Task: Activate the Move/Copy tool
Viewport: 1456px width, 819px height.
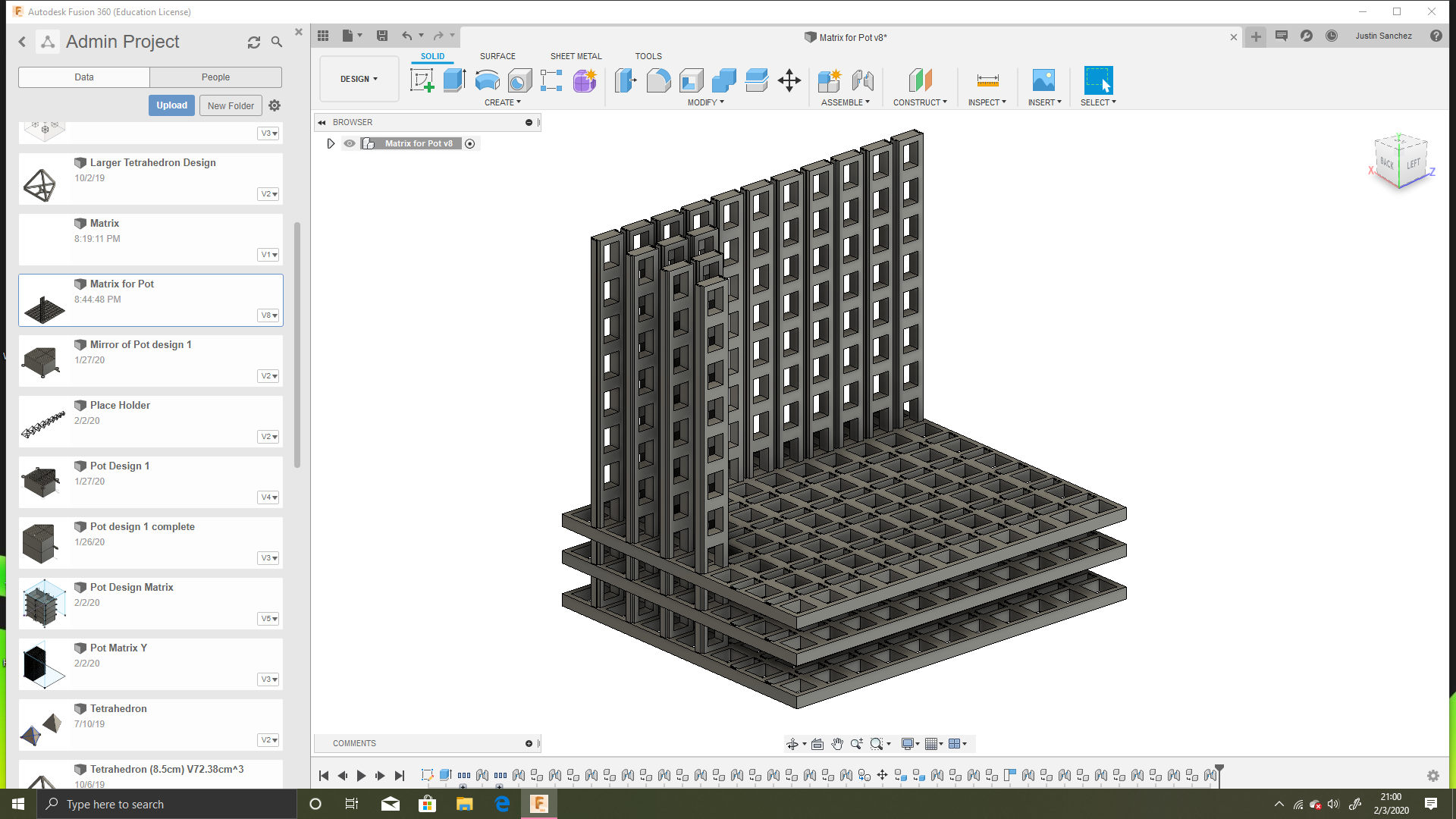Action: click(x=789, y=80)
